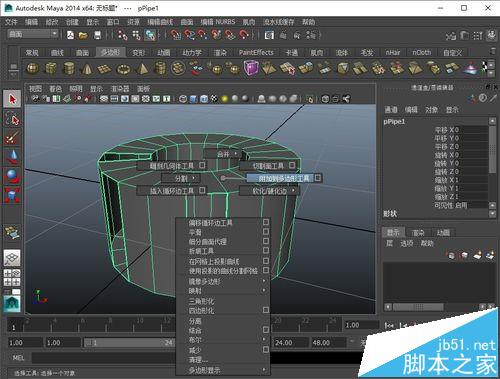Open the 曲面 menu set dropdown
Image resolution: width=500 pixels, height=379 pixels.
pos(33,34)
